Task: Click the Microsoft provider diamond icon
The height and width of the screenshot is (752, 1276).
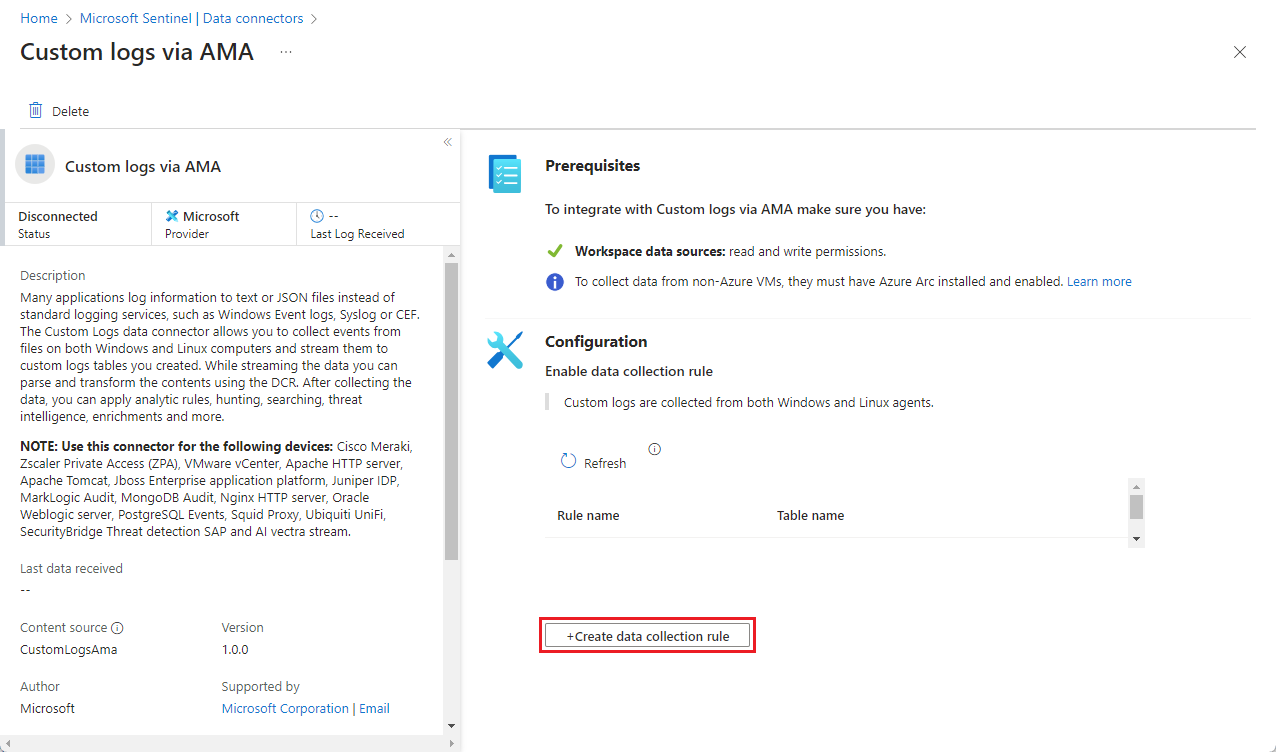Action: pyautogui.click(x=173, y=215)
